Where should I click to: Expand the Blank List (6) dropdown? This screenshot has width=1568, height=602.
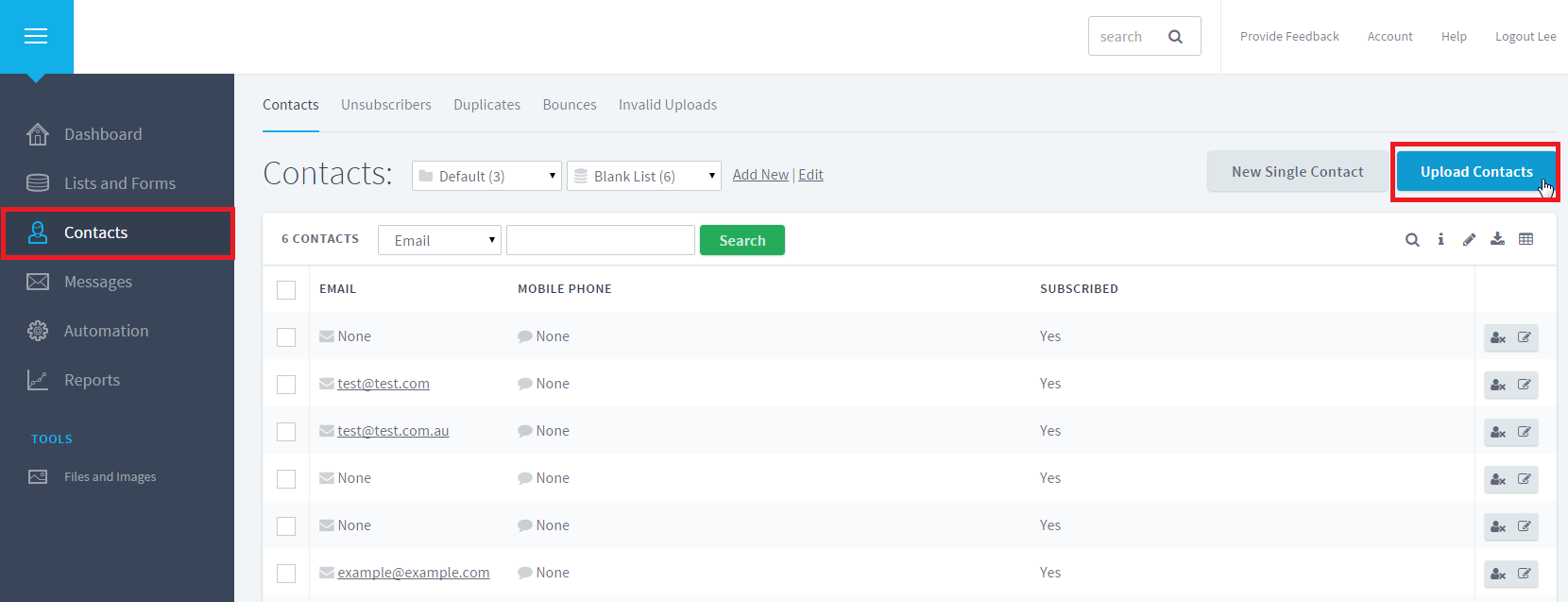tap(644, 176)
